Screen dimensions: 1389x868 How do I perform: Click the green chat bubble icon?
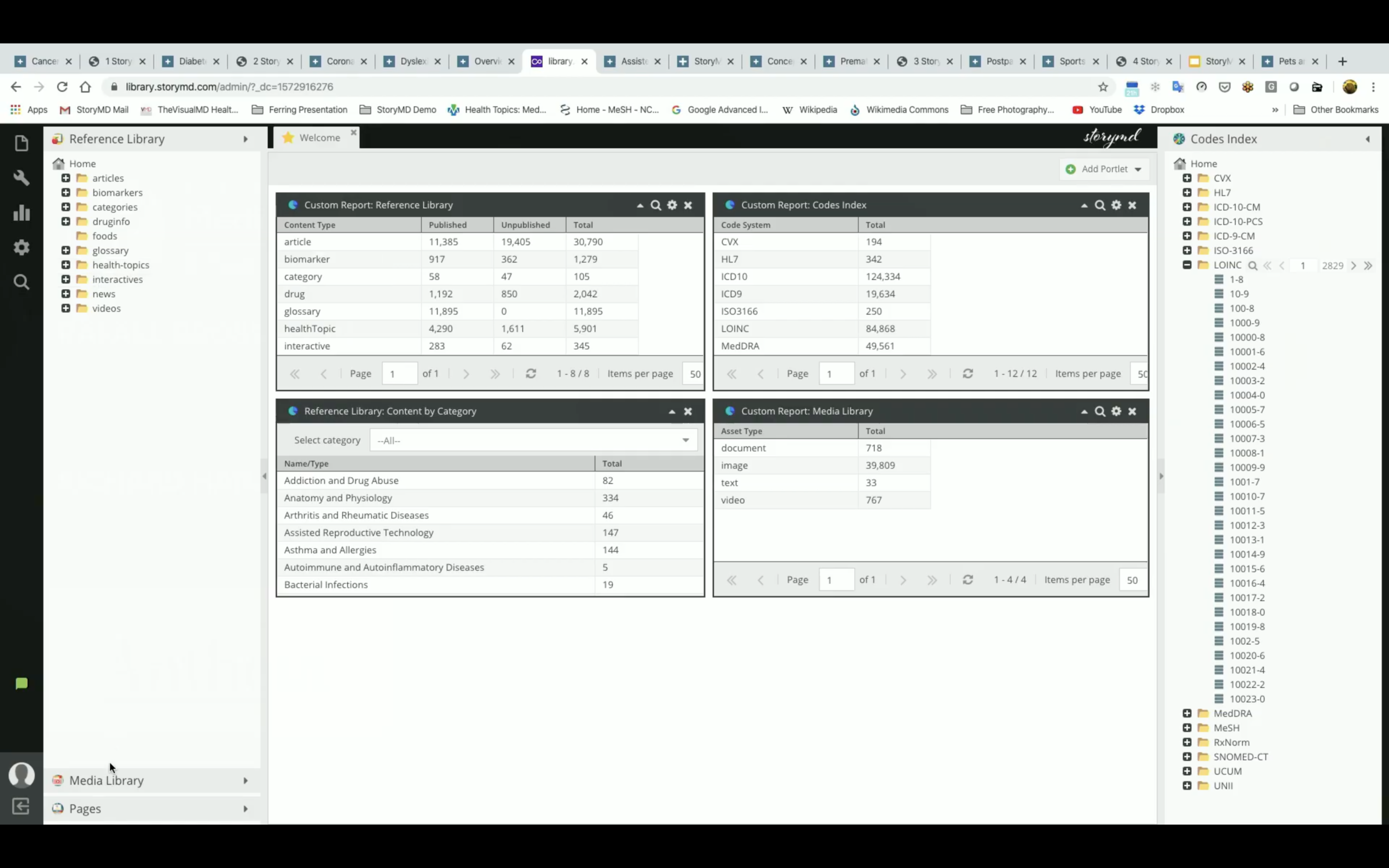21,683
